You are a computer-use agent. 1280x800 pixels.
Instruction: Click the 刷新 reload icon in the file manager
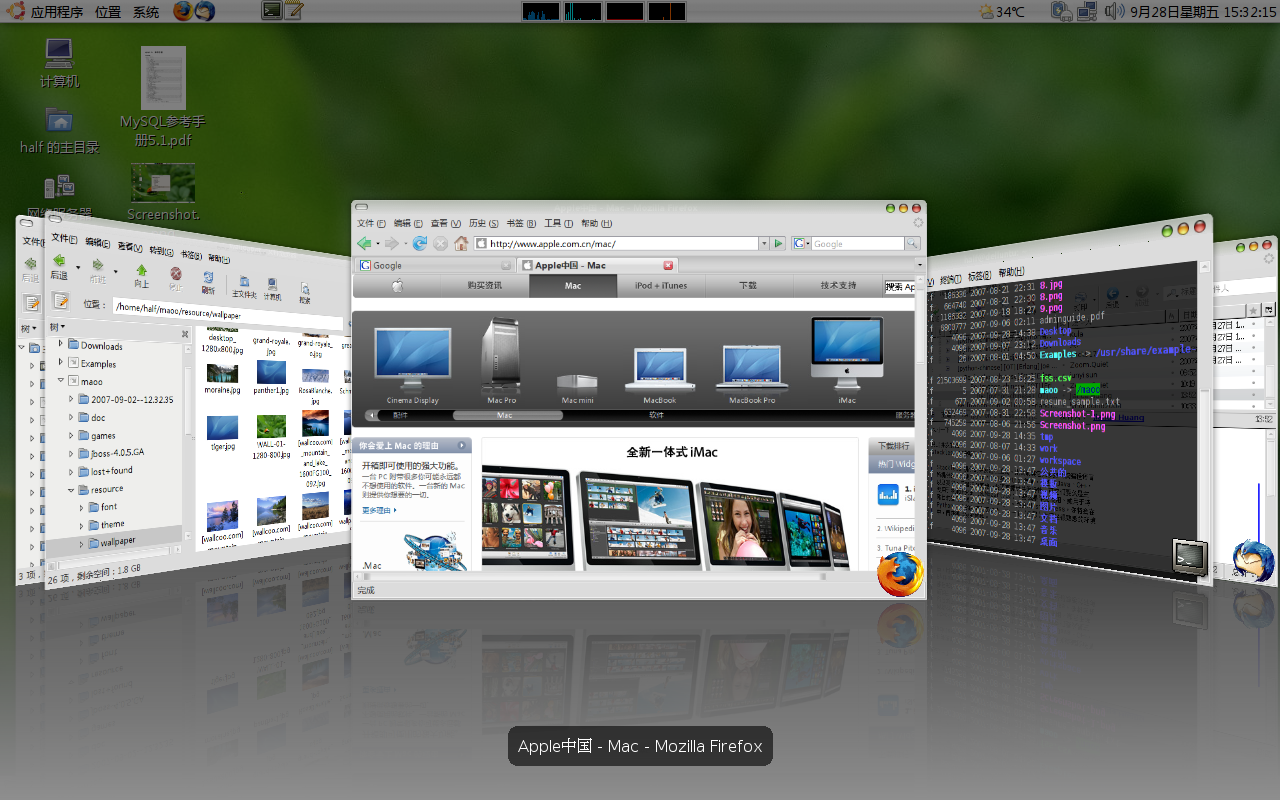click(208, 283)
